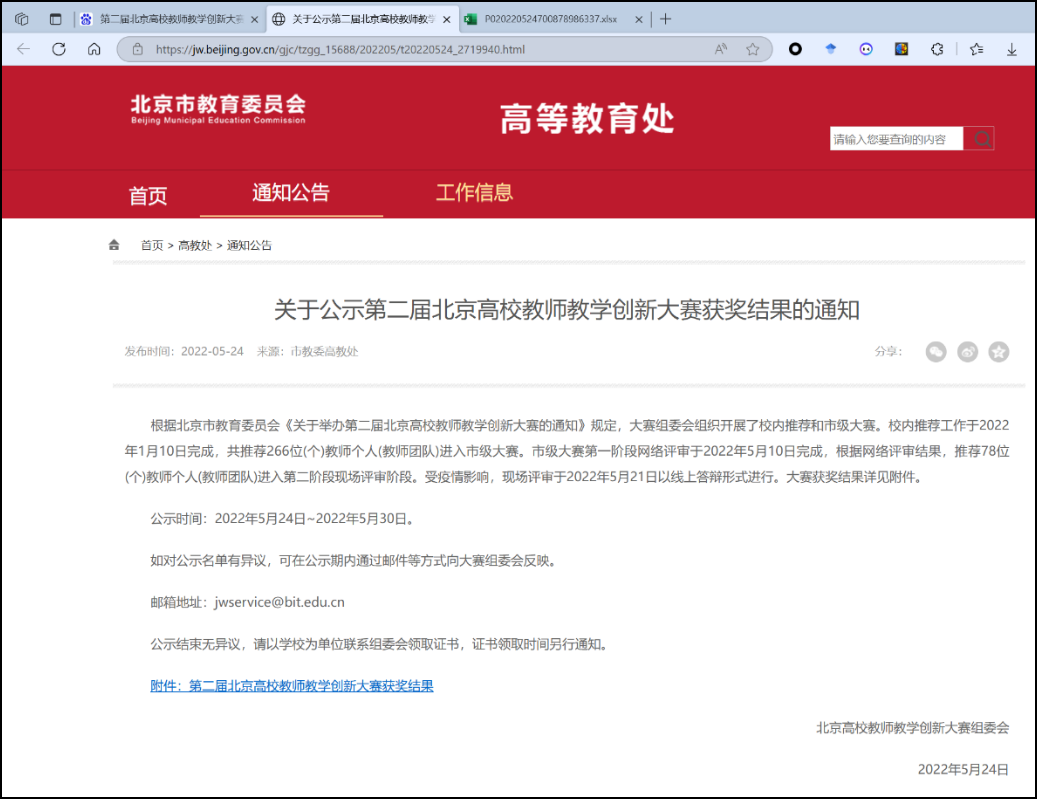Click the QZone star share icon

pos(998,352)
